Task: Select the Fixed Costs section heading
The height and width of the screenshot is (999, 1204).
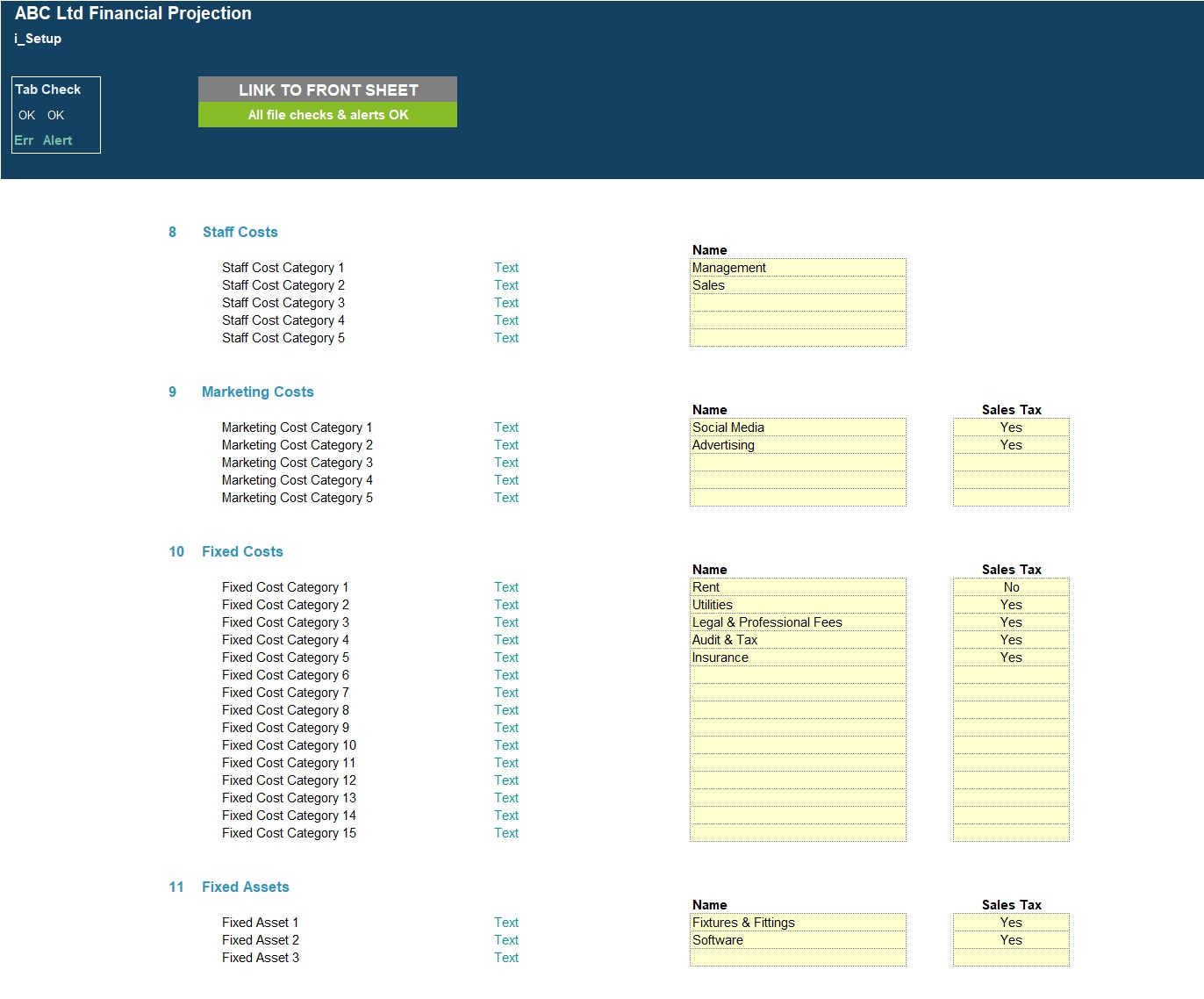Action: 242,551
